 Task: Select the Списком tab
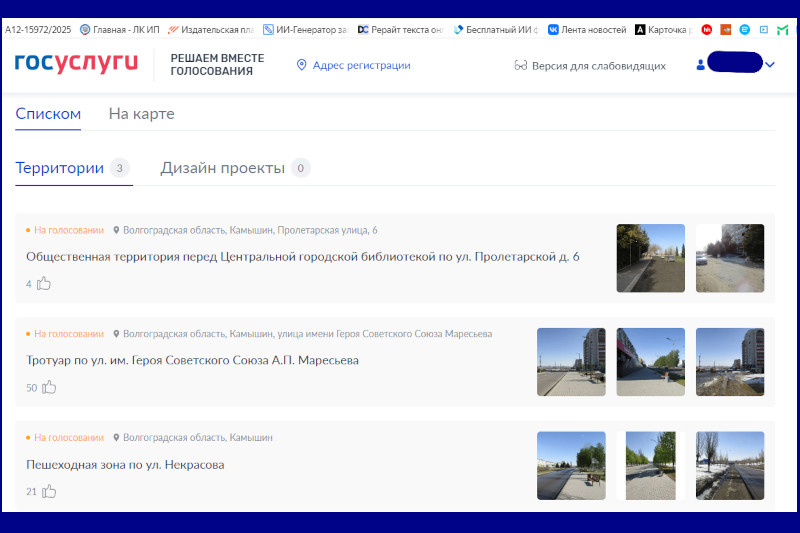[x=48, y=114]
